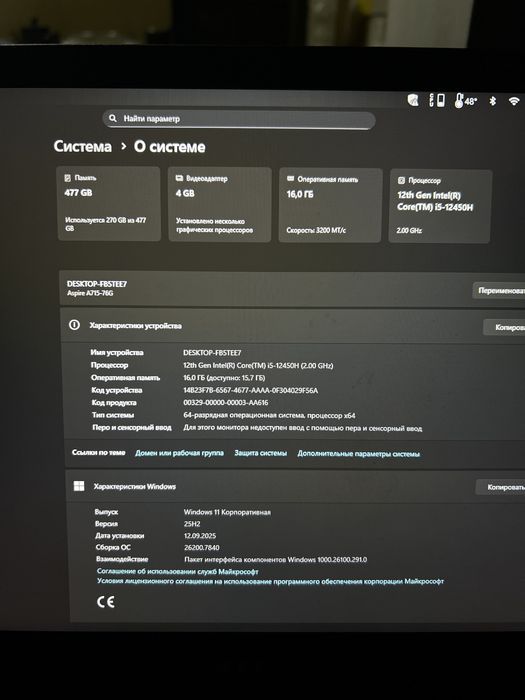Click the chip icon on Процессор card
Viewport: 525px width, 700px height.
tap(401, 180)
